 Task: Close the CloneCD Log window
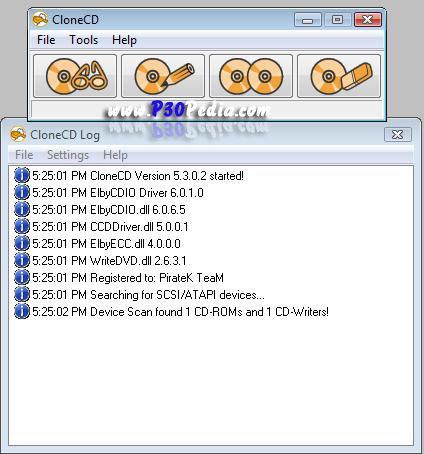pyautogui.click(x=398, y=135)
